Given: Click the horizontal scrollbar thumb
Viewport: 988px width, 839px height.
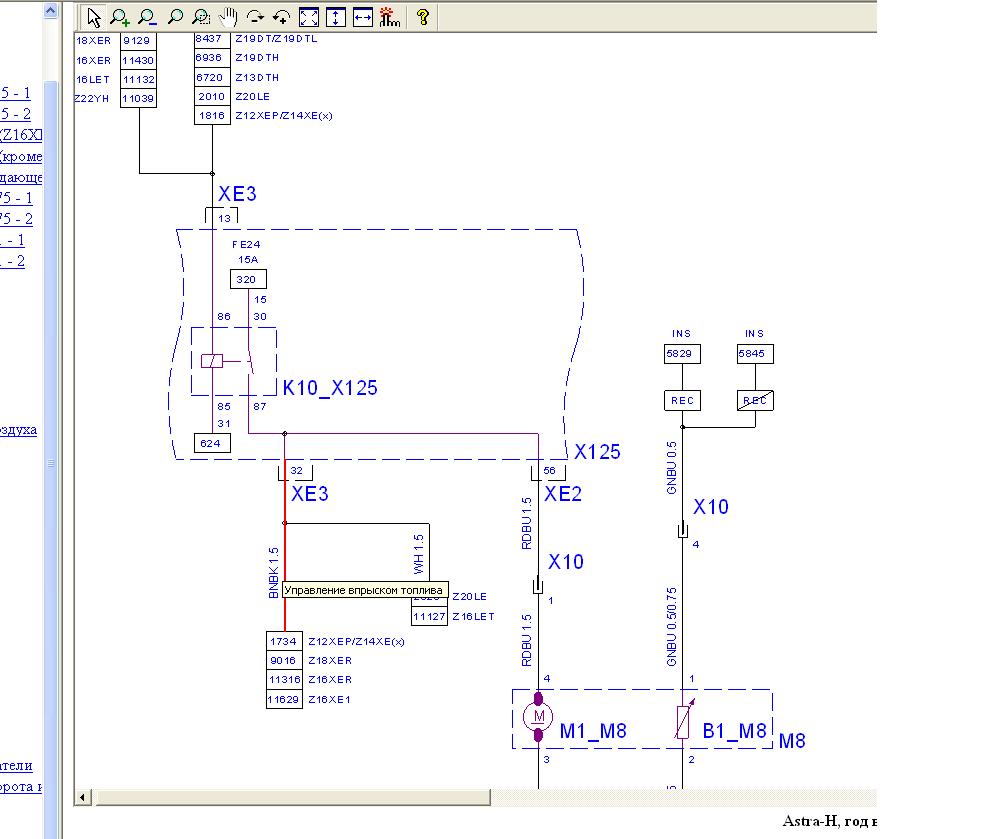Looking at the screenshot, I should point(293,797).
